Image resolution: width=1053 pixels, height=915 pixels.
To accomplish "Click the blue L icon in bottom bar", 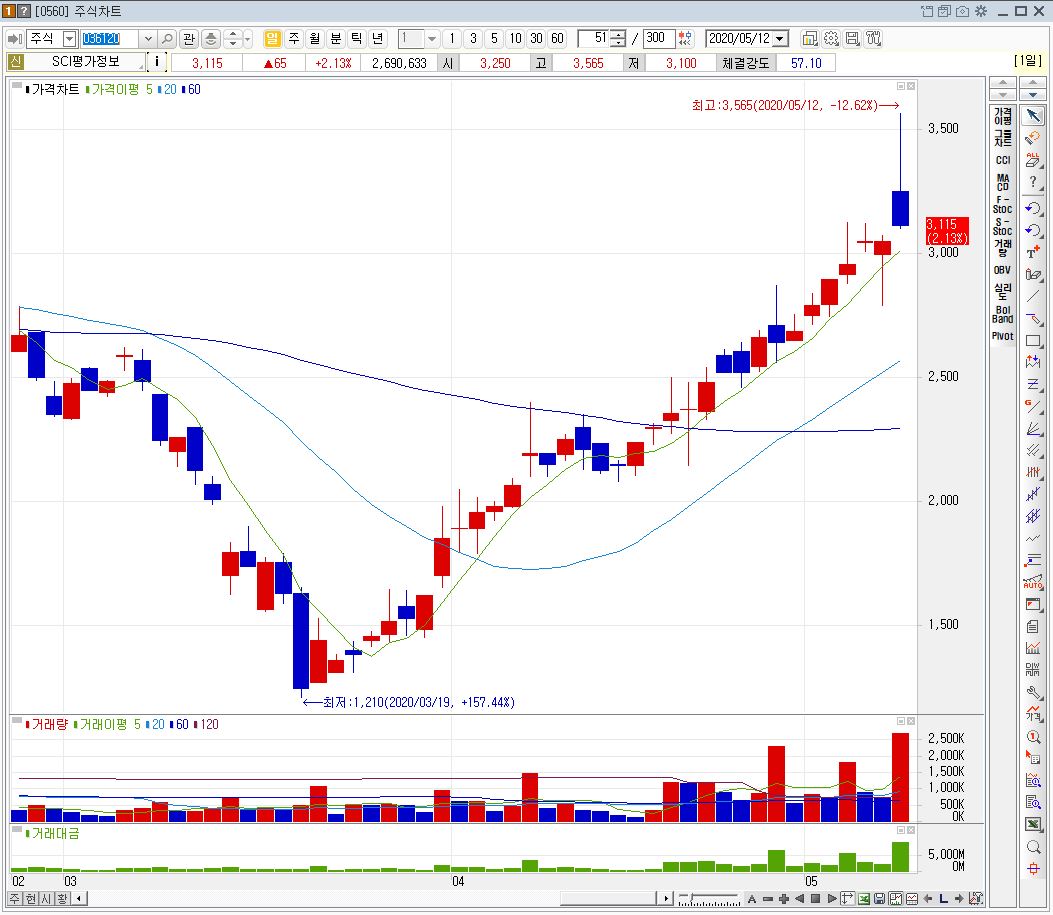I will coord(944,898).
